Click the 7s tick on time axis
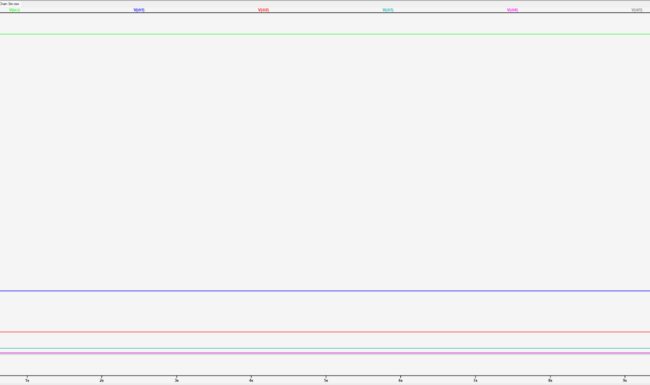Screen dimensions: 650x385 tap(475, 380)
